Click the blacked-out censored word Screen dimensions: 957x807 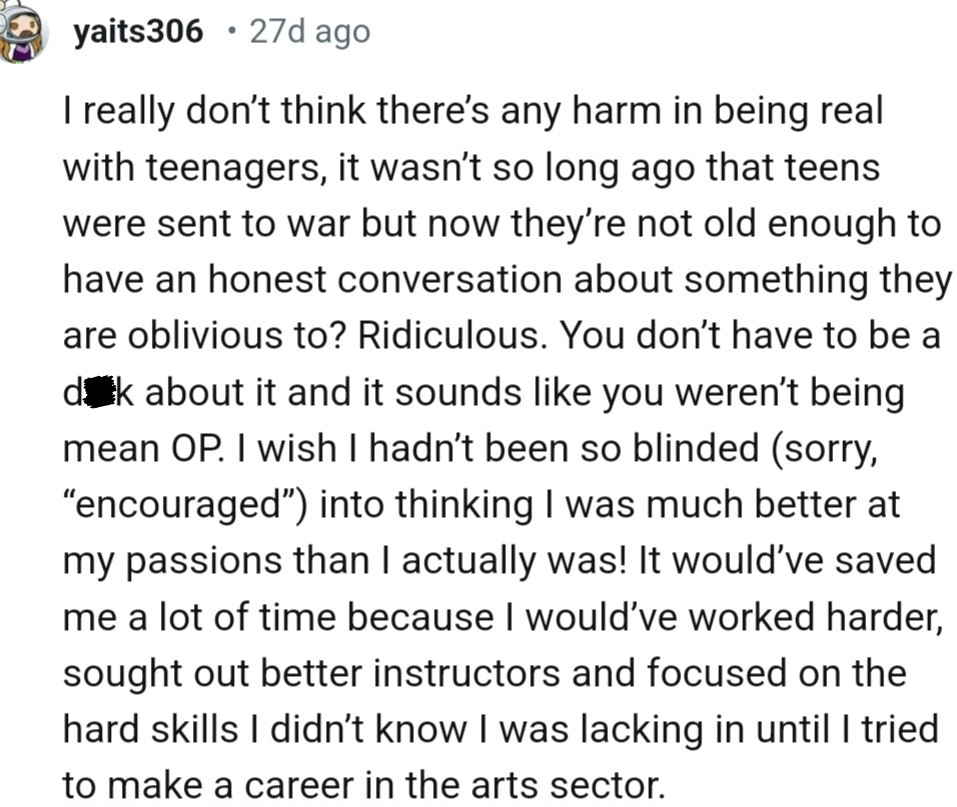click(x=96, y=393)
